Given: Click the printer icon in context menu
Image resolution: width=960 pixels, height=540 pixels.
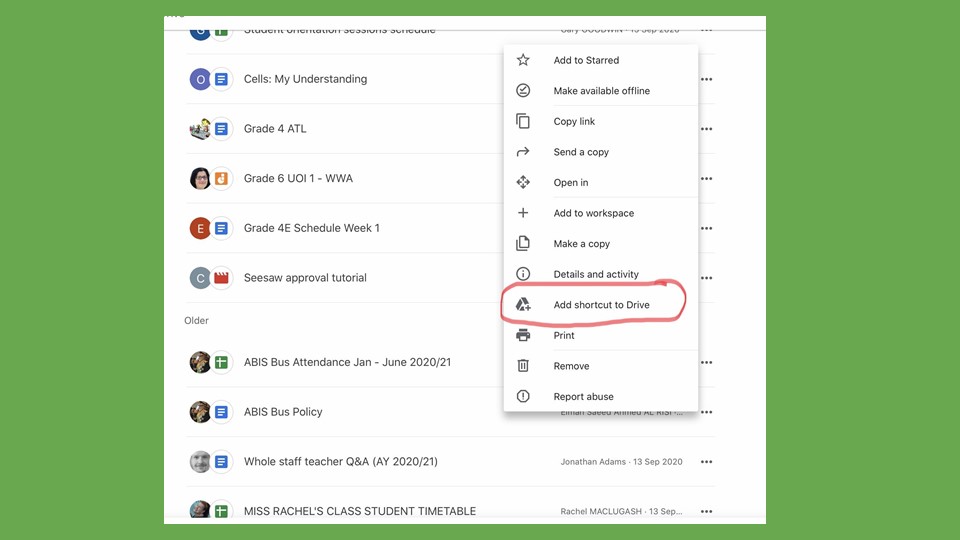Looking at the screenshot, I should (x=522, y=336).
